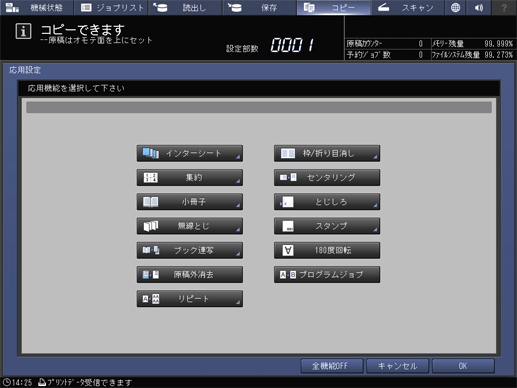Screen dimensions: 517x388
Task: Toggle the センタリング function label
Action: coord(331,177)
